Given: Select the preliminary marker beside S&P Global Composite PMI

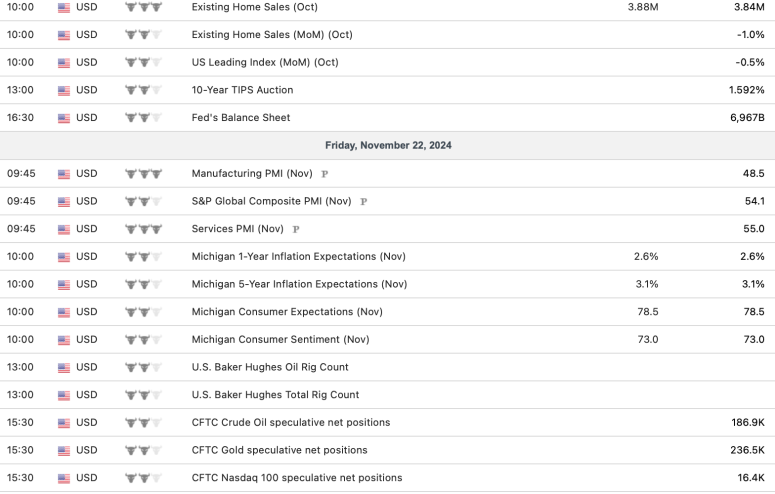Looking at the screenshot, I should pos(363,201).
